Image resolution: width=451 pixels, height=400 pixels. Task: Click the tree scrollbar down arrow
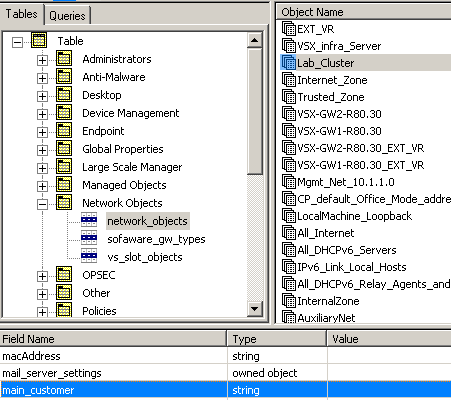click(255, 309)
